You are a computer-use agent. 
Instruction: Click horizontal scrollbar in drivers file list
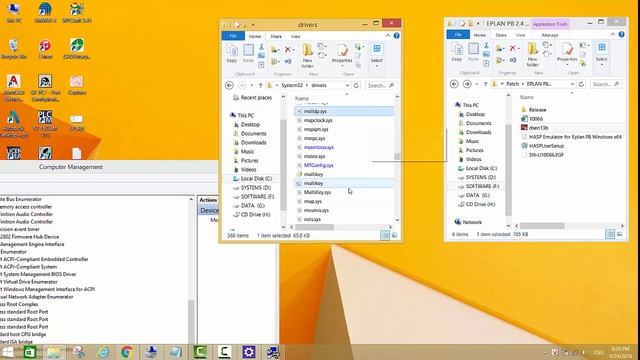tap(314, 227)
